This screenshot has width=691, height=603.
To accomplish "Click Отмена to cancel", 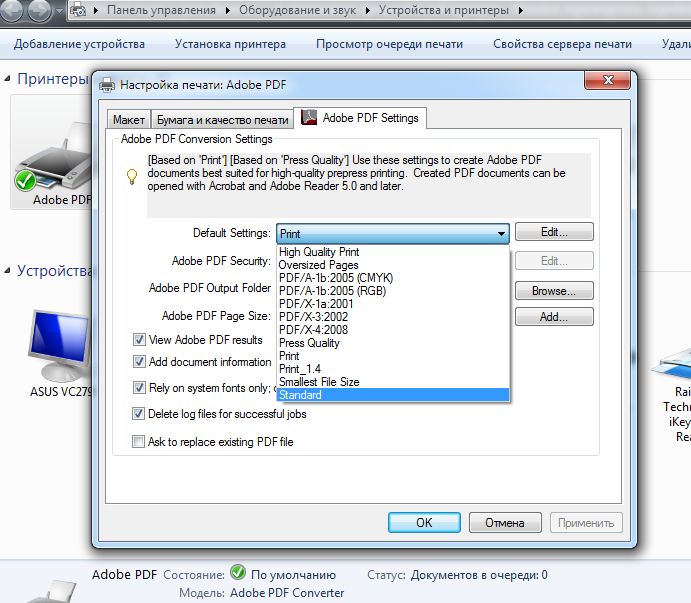I will click(505, 523).
